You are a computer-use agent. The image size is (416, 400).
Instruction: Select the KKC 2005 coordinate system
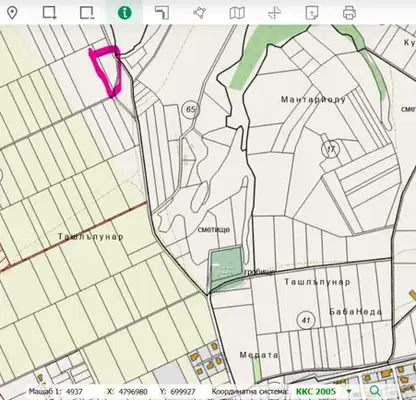click(316, 391)
